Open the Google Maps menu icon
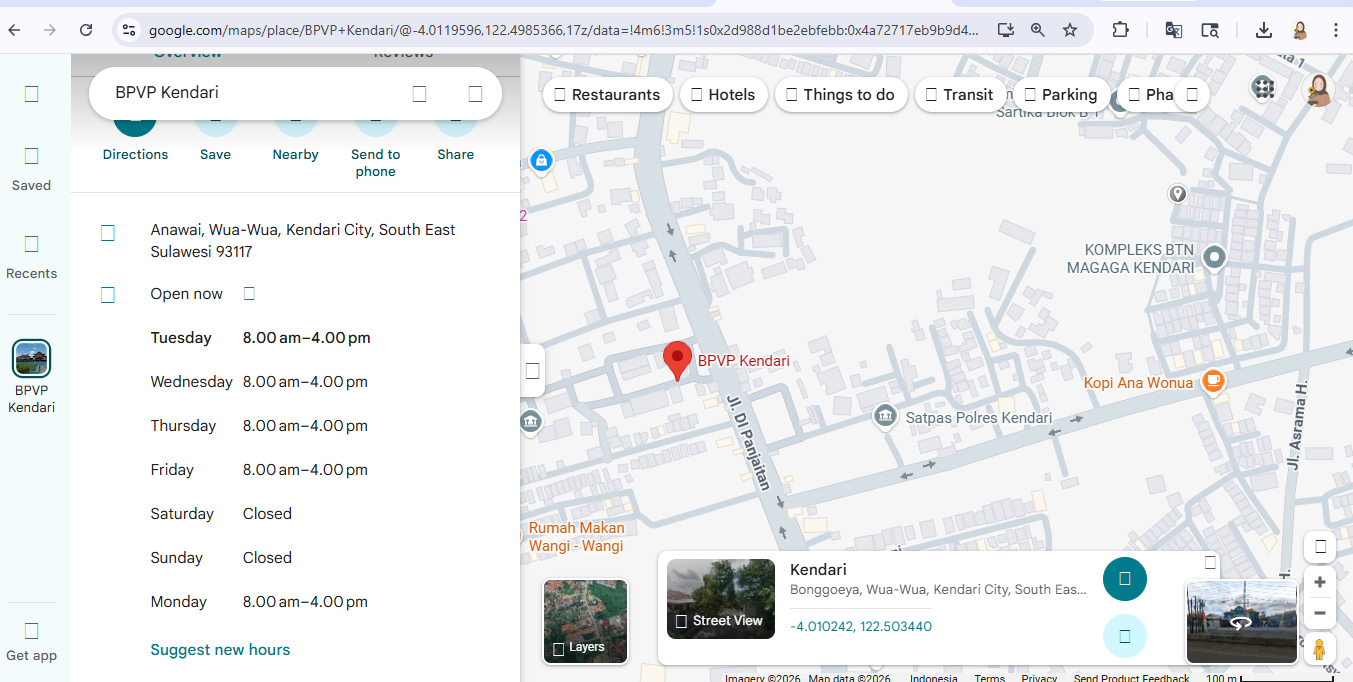 click(x=31, y=94)
